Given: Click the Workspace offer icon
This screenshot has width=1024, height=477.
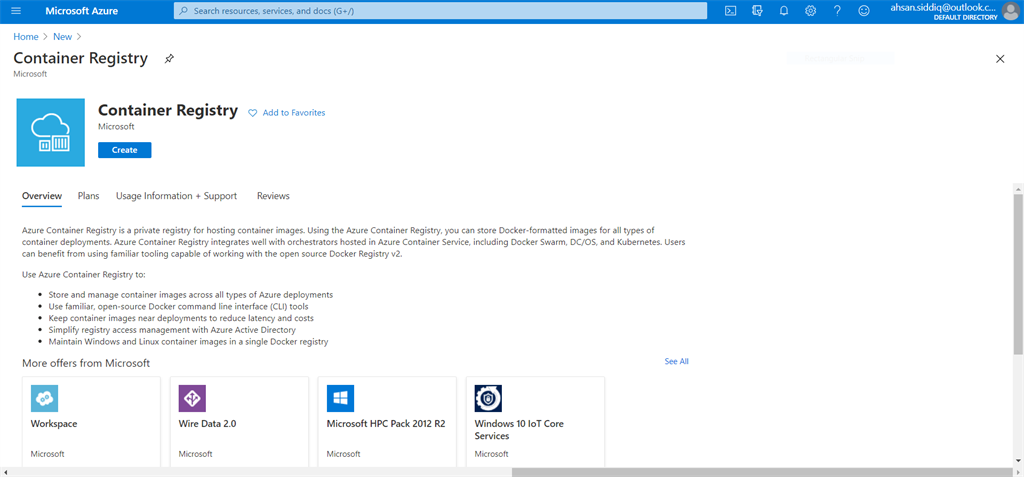Looking at the screenshot, I should click(x=44, y=398).
